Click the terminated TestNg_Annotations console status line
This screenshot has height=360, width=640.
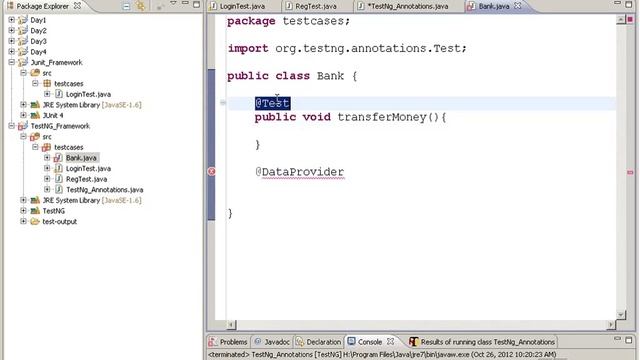pos(382,355)
